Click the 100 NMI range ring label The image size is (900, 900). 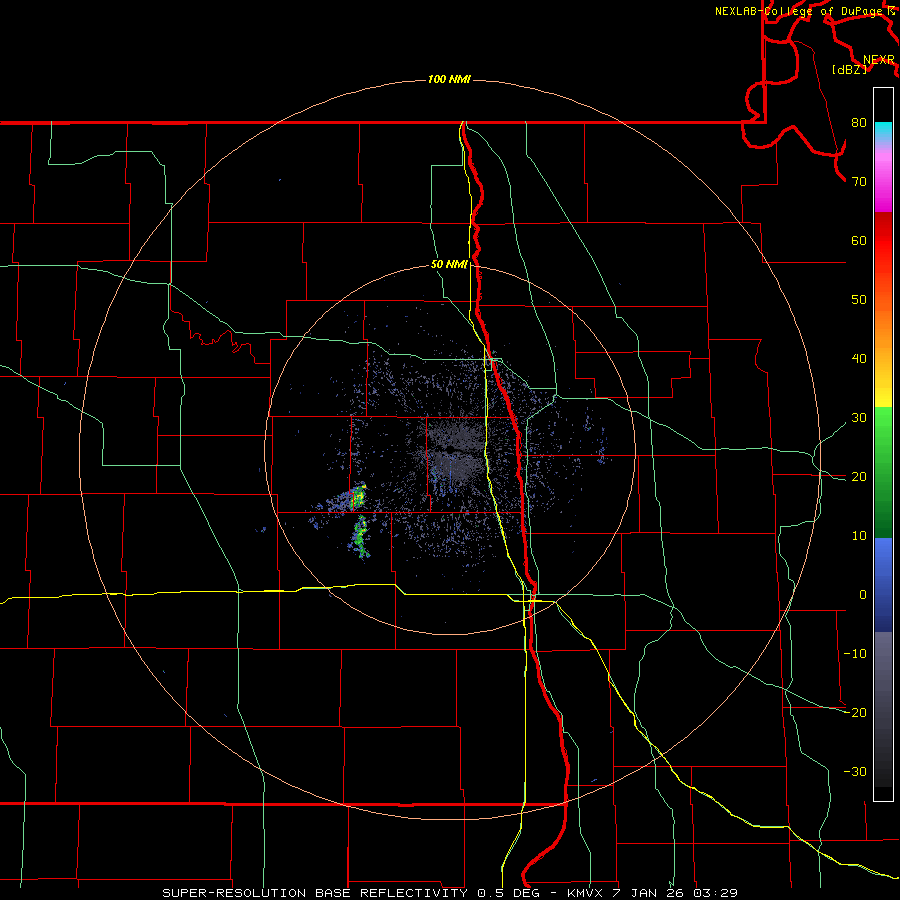[449, 79]
